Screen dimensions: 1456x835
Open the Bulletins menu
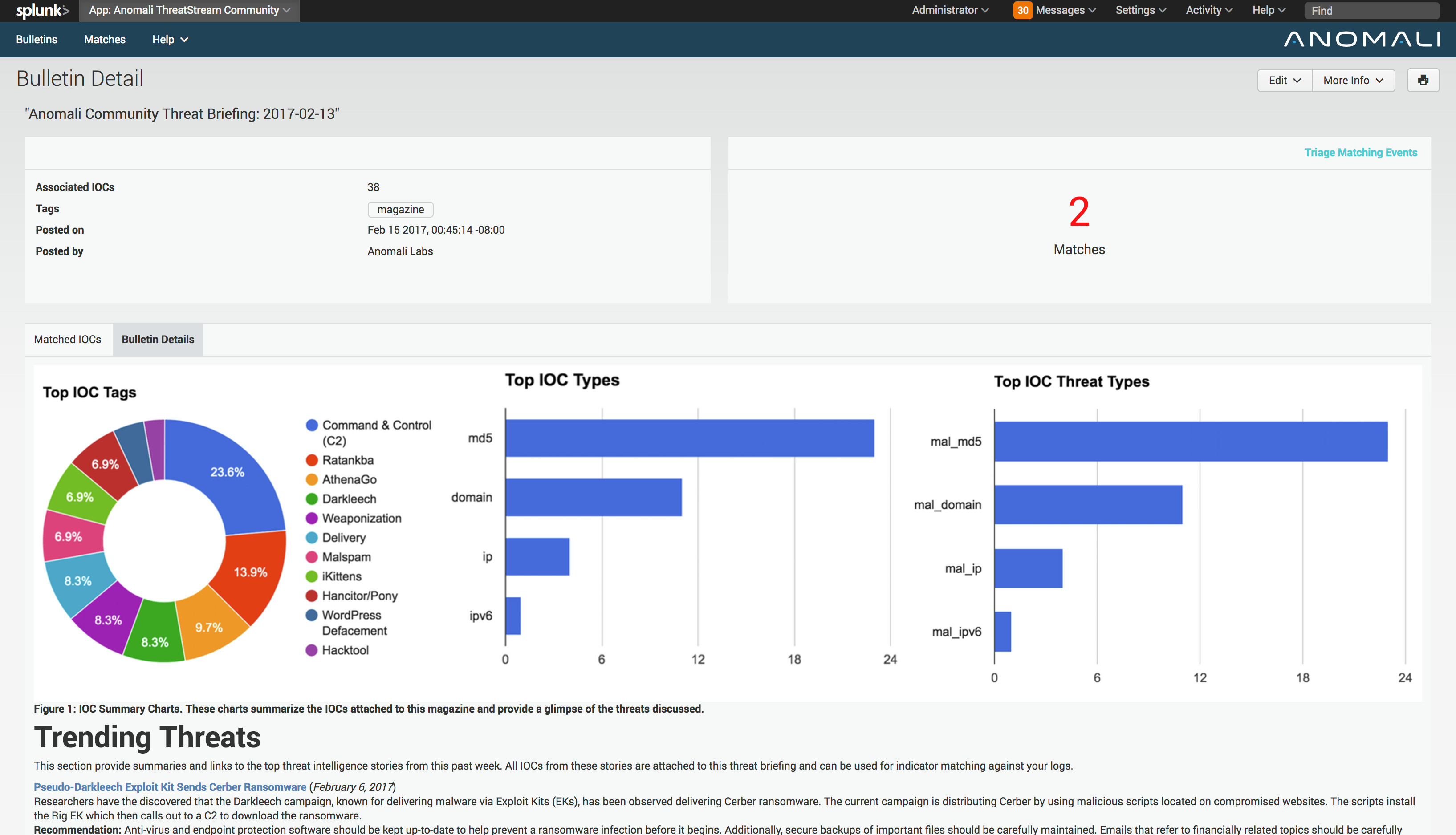[36, 39]
